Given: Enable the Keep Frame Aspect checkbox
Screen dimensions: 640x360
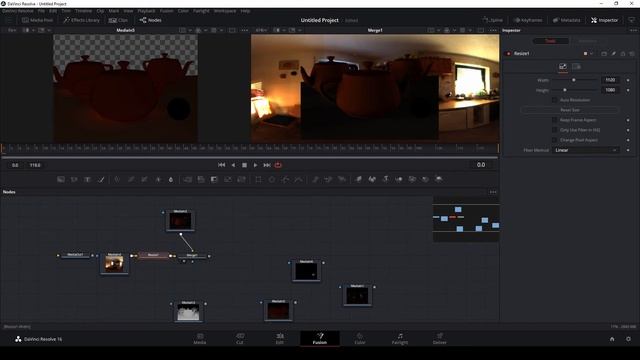Looking at the screenshot, I should pyautogui.click(x=554, y=120).
